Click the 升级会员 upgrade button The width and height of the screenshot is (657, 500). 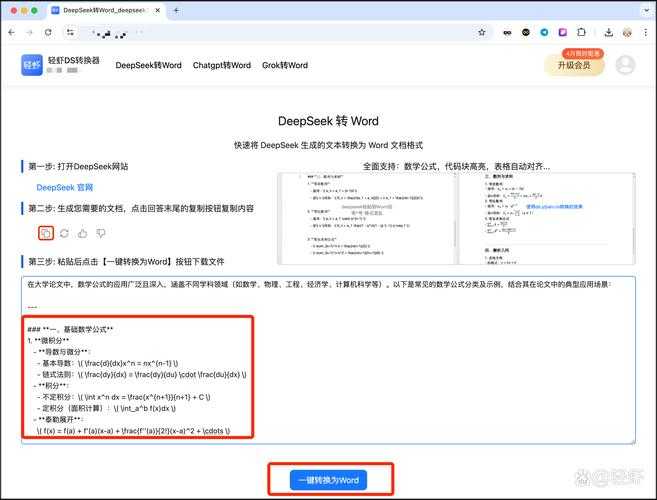574,66
